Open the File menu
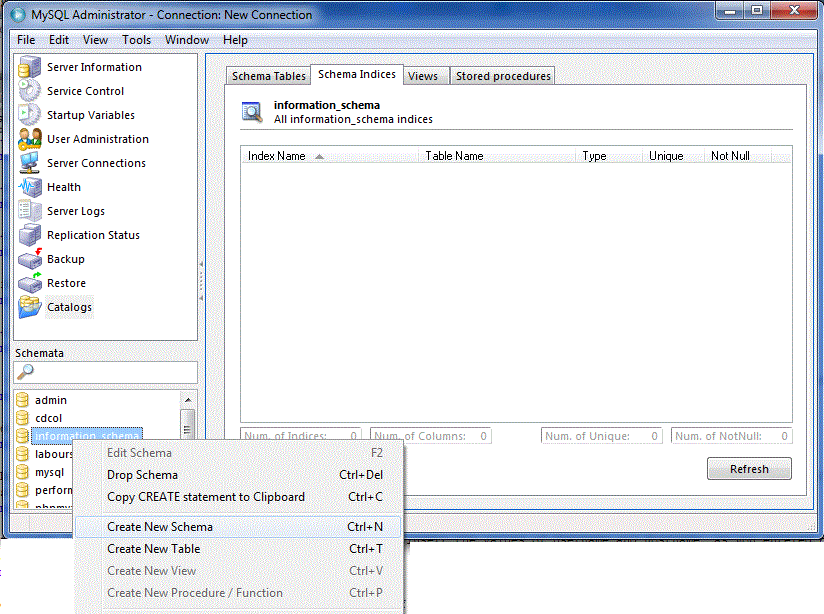824x614 pixels. tap(26, 40)
